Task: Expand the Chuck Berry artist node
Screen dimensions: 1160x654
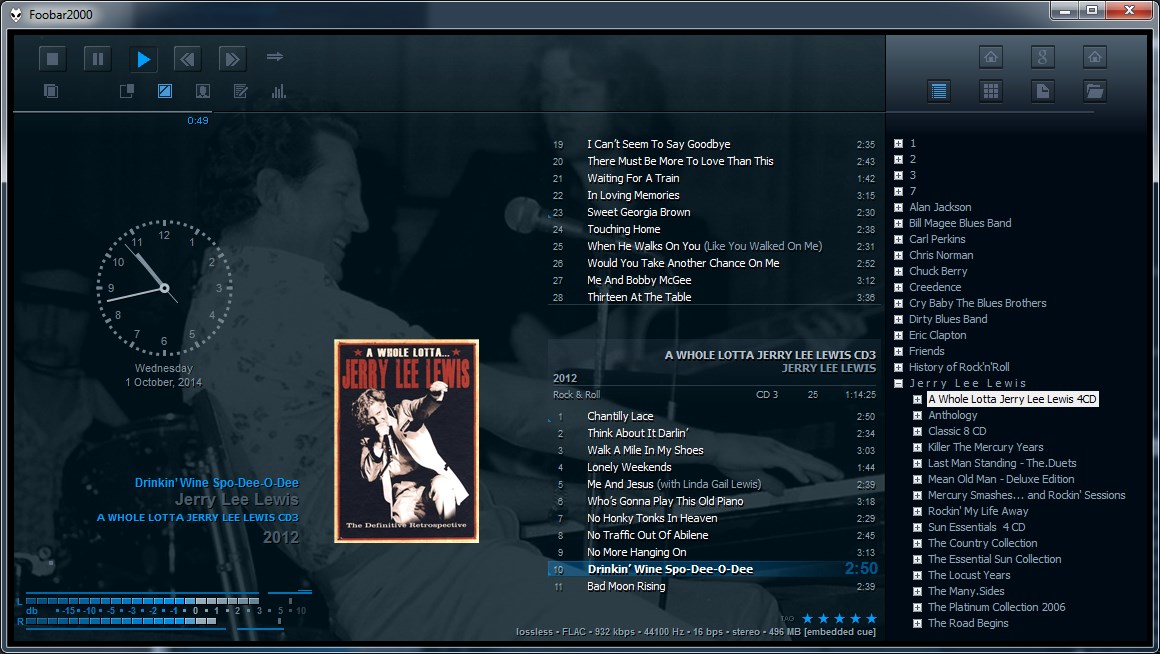Action: (898, 272)
